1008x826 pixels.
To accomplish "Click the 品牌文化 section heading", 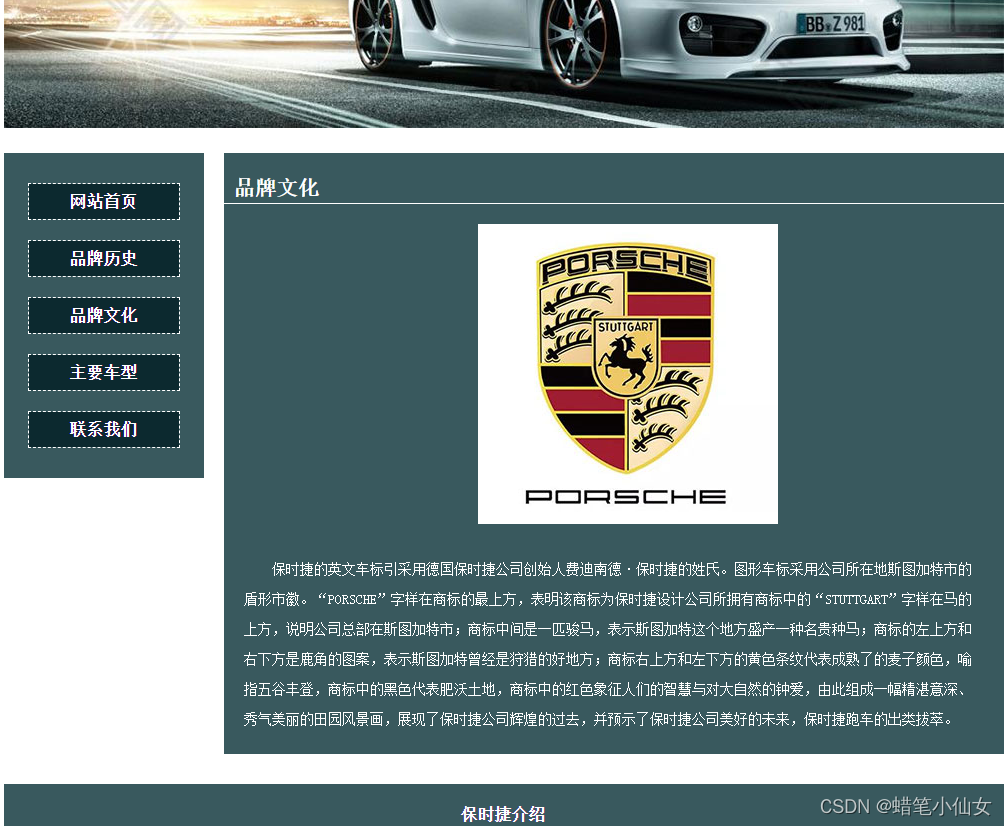I will (x=277, y=188).
